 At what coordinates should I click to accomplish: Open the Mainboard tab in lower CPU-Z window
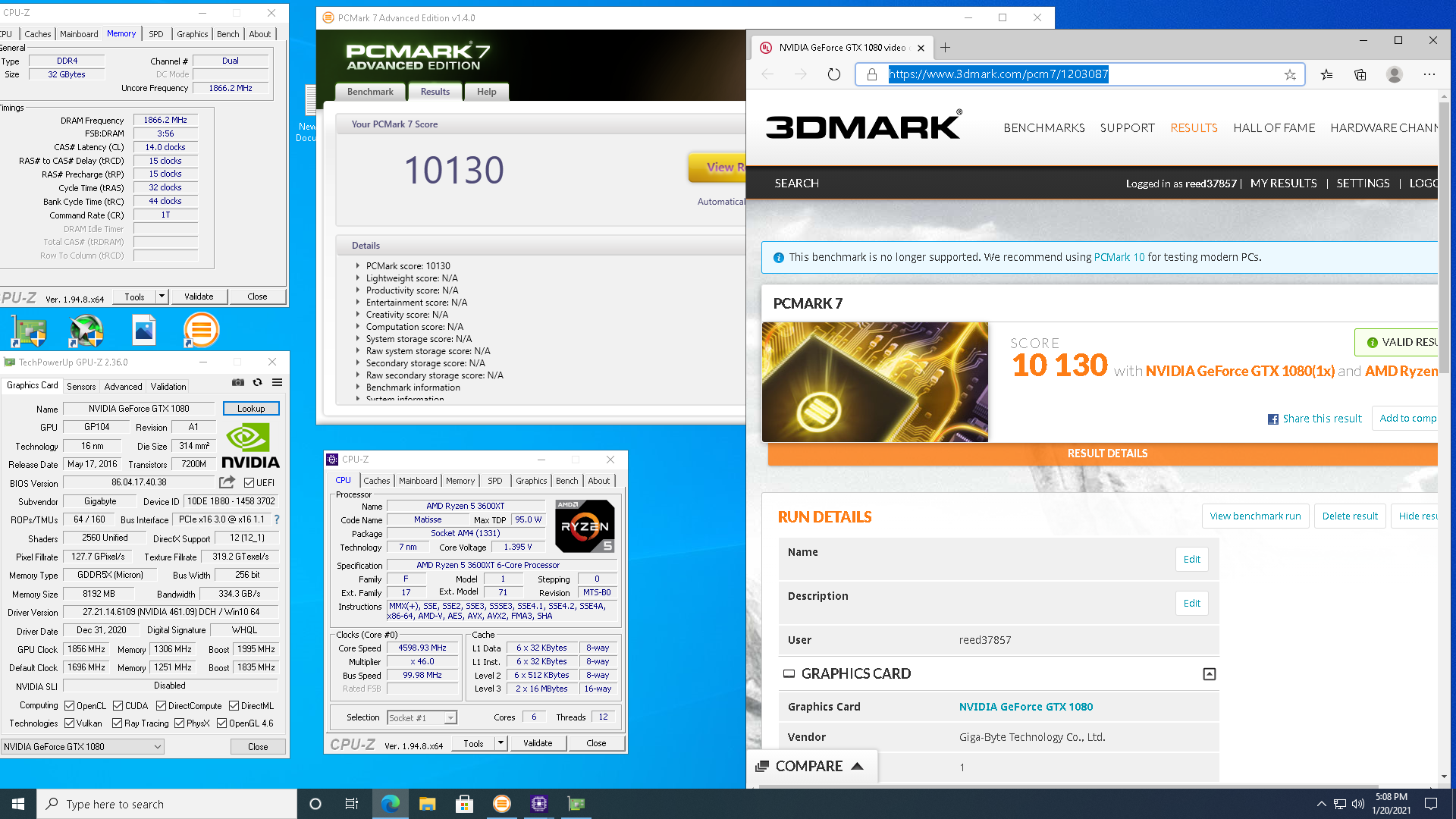(x=418, y=481)
